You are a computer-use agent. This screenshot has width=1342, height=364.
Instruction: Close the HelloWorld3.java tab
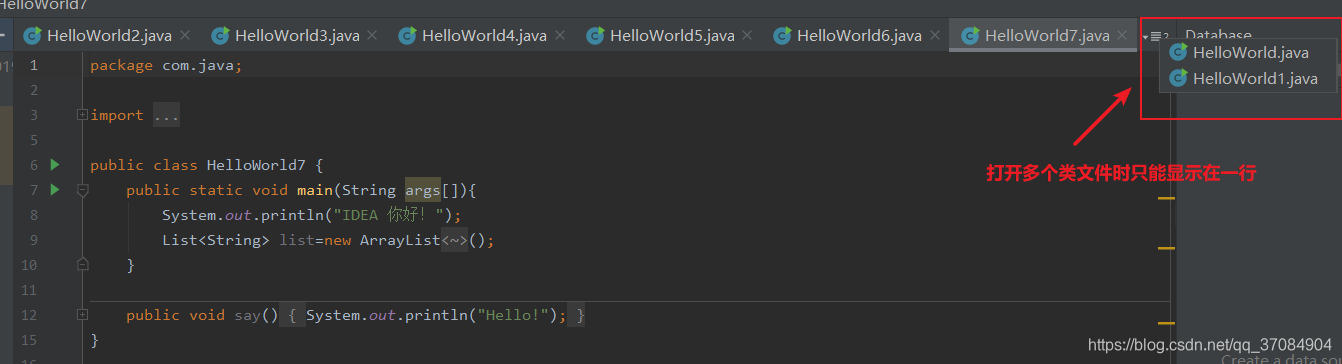pyautogui.click(x=372, y=35)
